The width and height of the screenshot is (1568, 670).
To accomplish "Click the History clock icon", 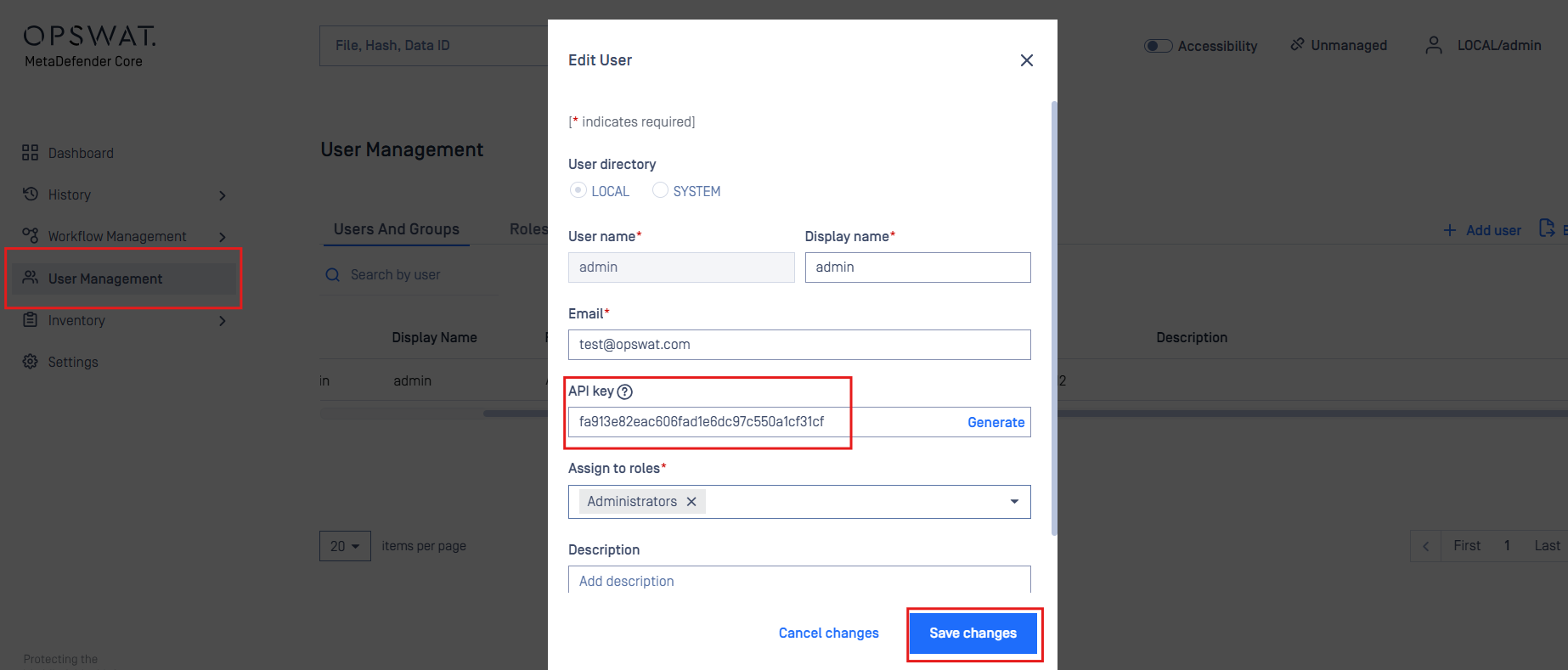I will [x=31, y=194].
